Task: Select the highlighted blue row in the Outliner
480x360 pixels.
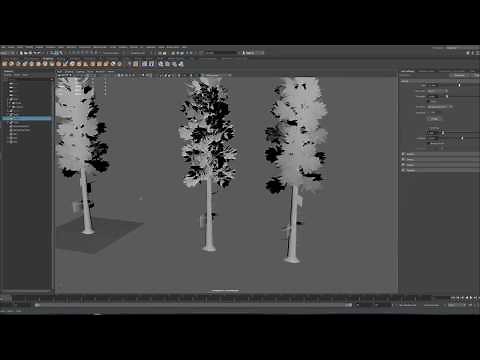Action: [27, 119]
